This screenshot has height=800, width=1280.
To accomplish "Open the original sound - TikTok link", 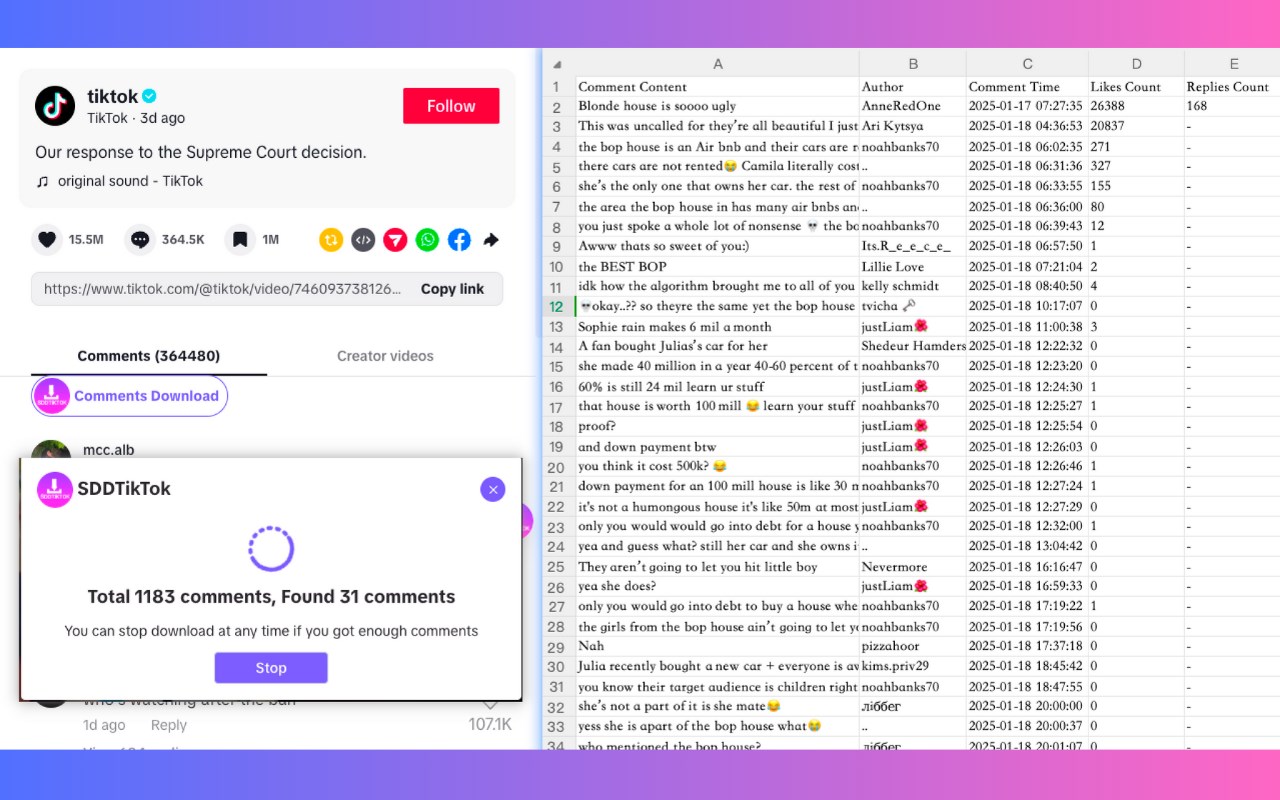I will tap(130, 181).
